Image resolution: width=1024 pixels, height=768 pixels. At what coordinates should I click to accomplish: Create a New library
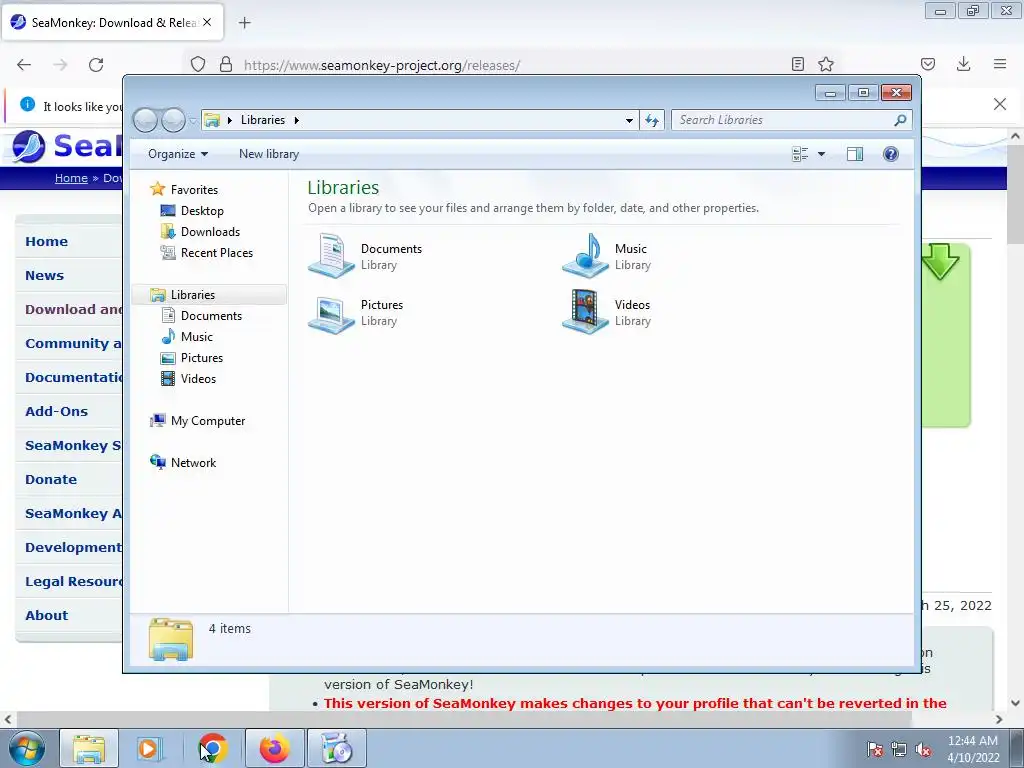(268, 154)
